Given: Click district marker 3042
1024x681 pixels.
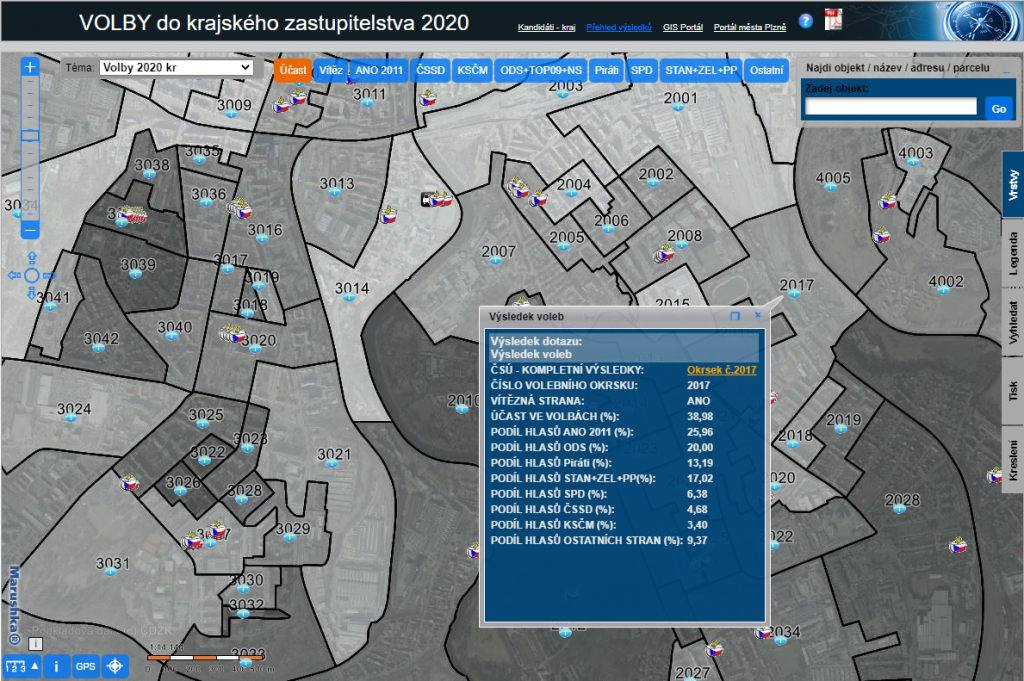Looking at the screenshot, I should (99, 347).
